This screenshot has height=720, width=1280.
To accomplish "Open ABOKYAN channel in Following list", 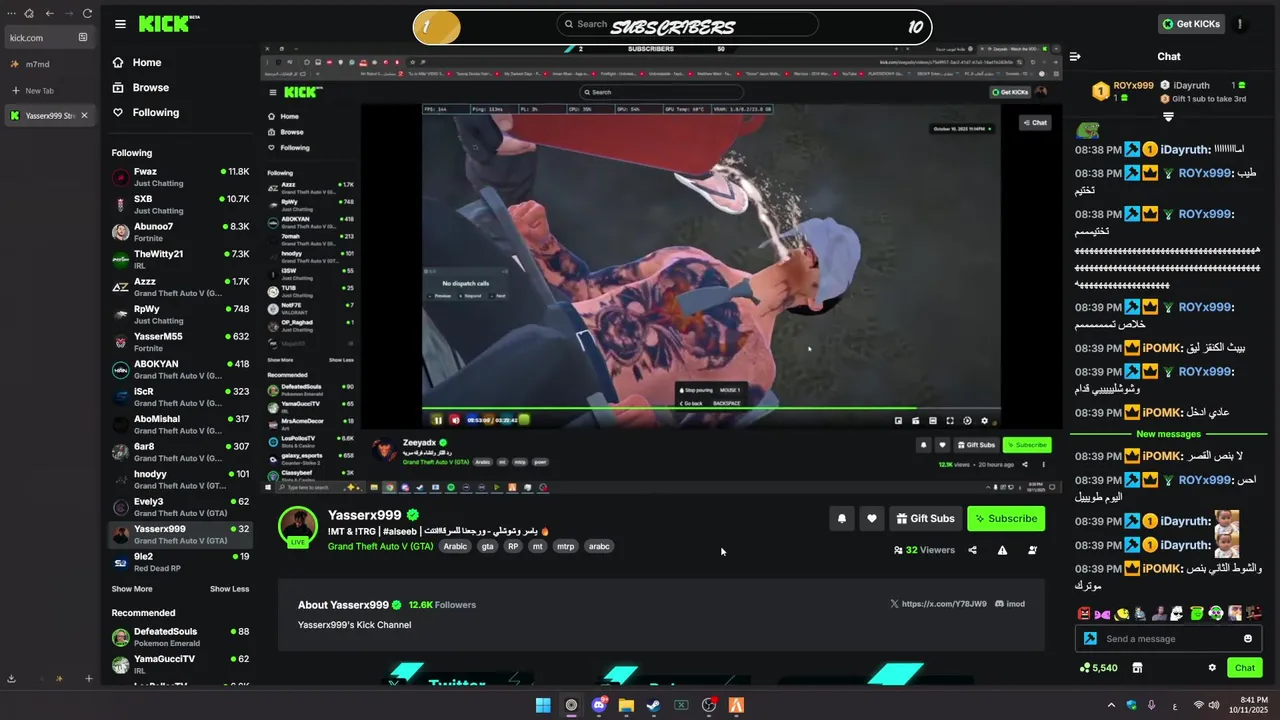I will point(180,369).
